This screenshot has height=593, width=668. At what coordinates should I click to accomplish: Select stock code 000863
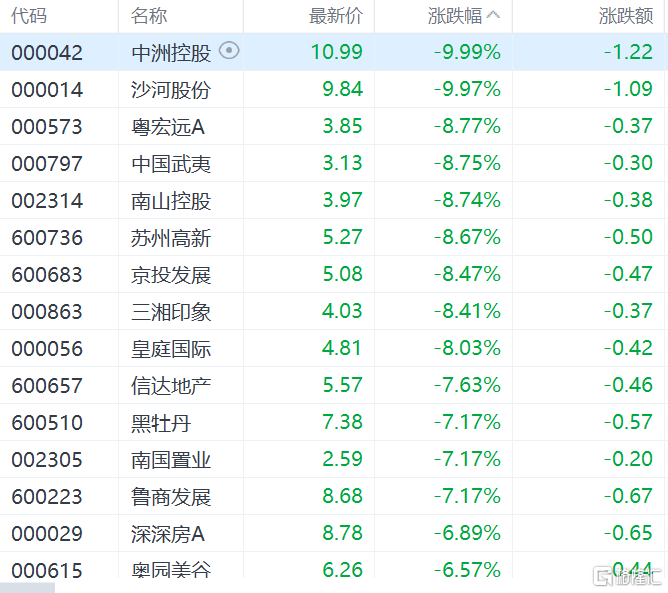click(x=47, y=312)
